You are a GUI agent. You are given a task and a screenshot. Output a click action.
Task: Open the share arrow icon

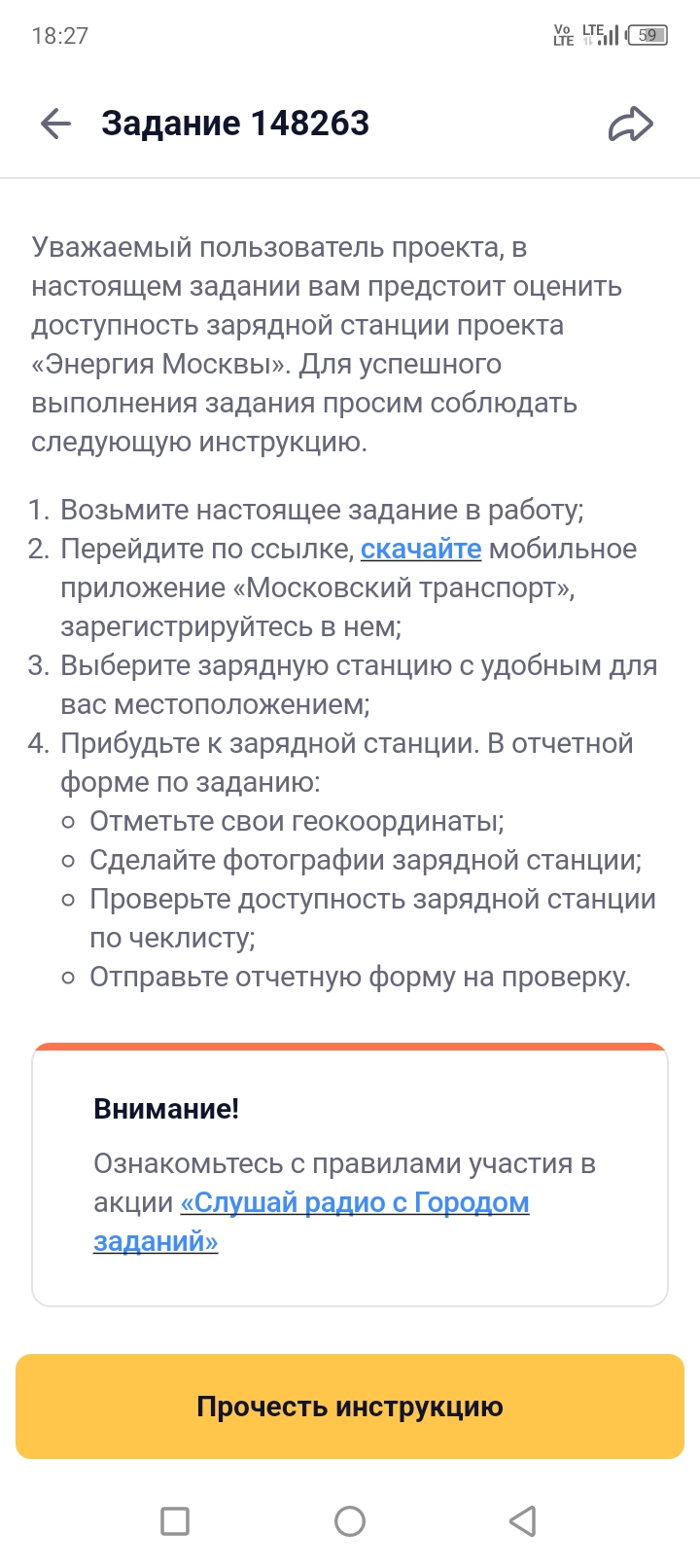click(x=631, y=124)
